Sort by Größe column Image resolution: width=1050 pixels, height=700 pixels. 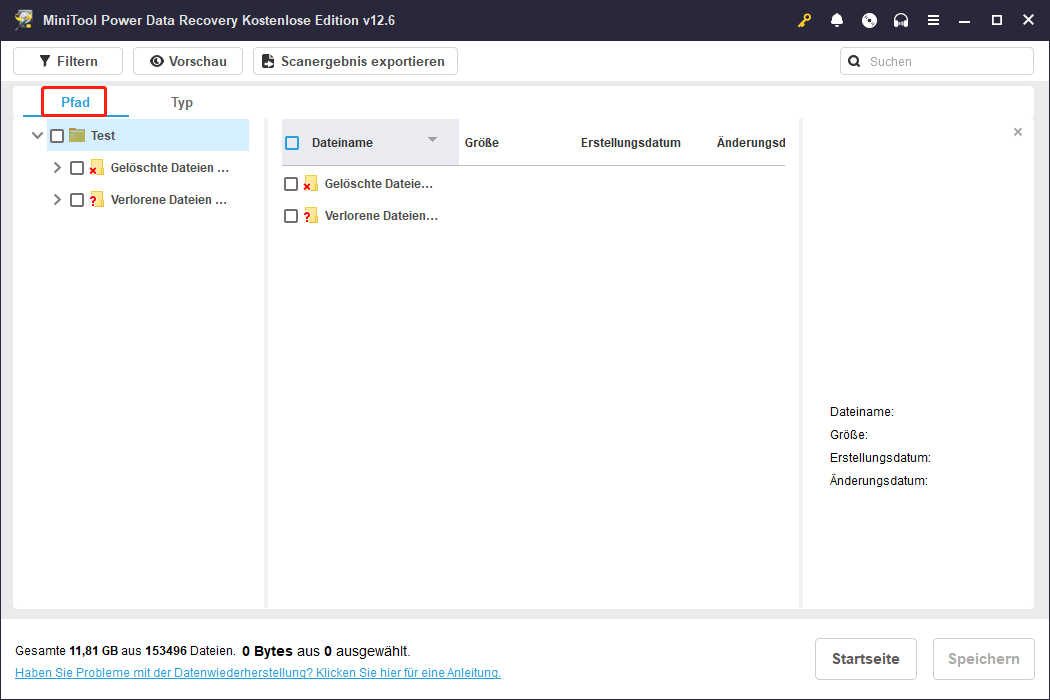(x=481, y=143)
